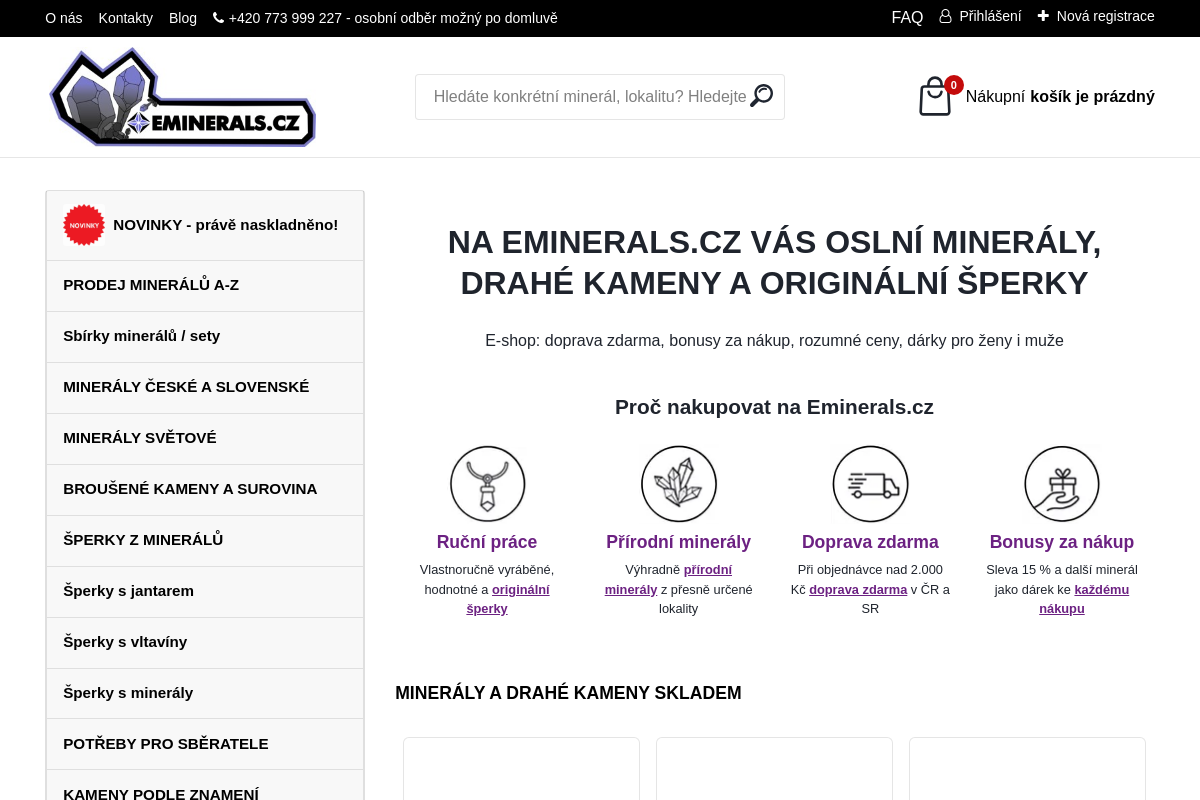The image size is (1200, 800).
Task: Click the Proč nakupovat na Eminerals.cz heading
Action: point(774,407)
